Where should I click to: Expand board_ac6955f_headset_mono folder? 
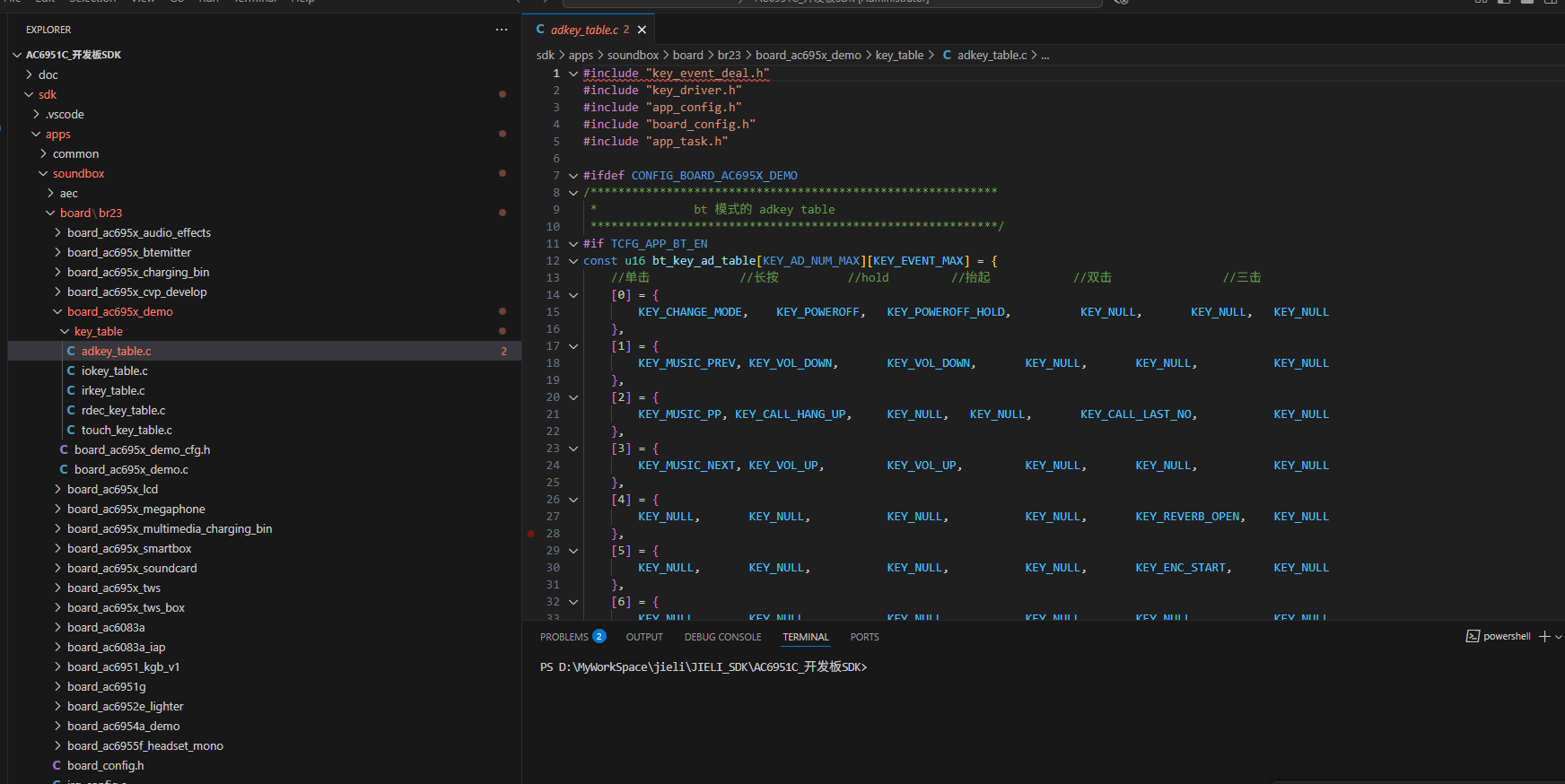point(57,745)
